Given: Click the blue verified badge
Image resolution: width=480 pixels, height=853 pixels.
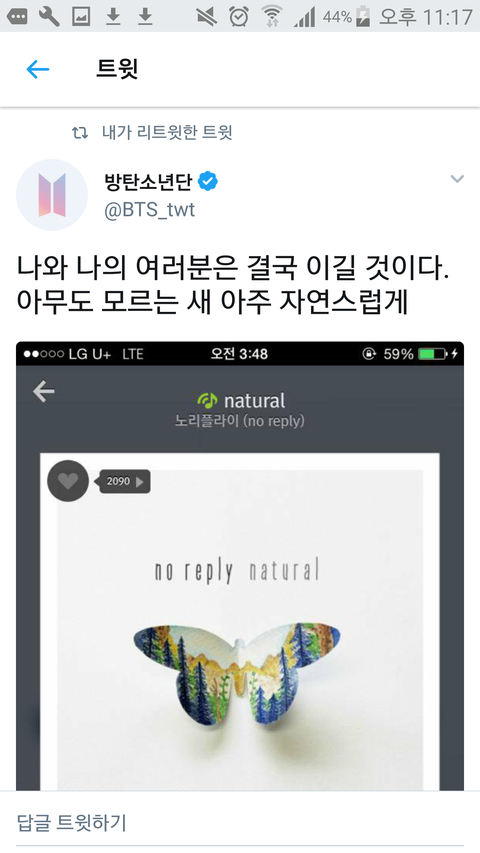Looking at the screenshot, I should 207,181.
